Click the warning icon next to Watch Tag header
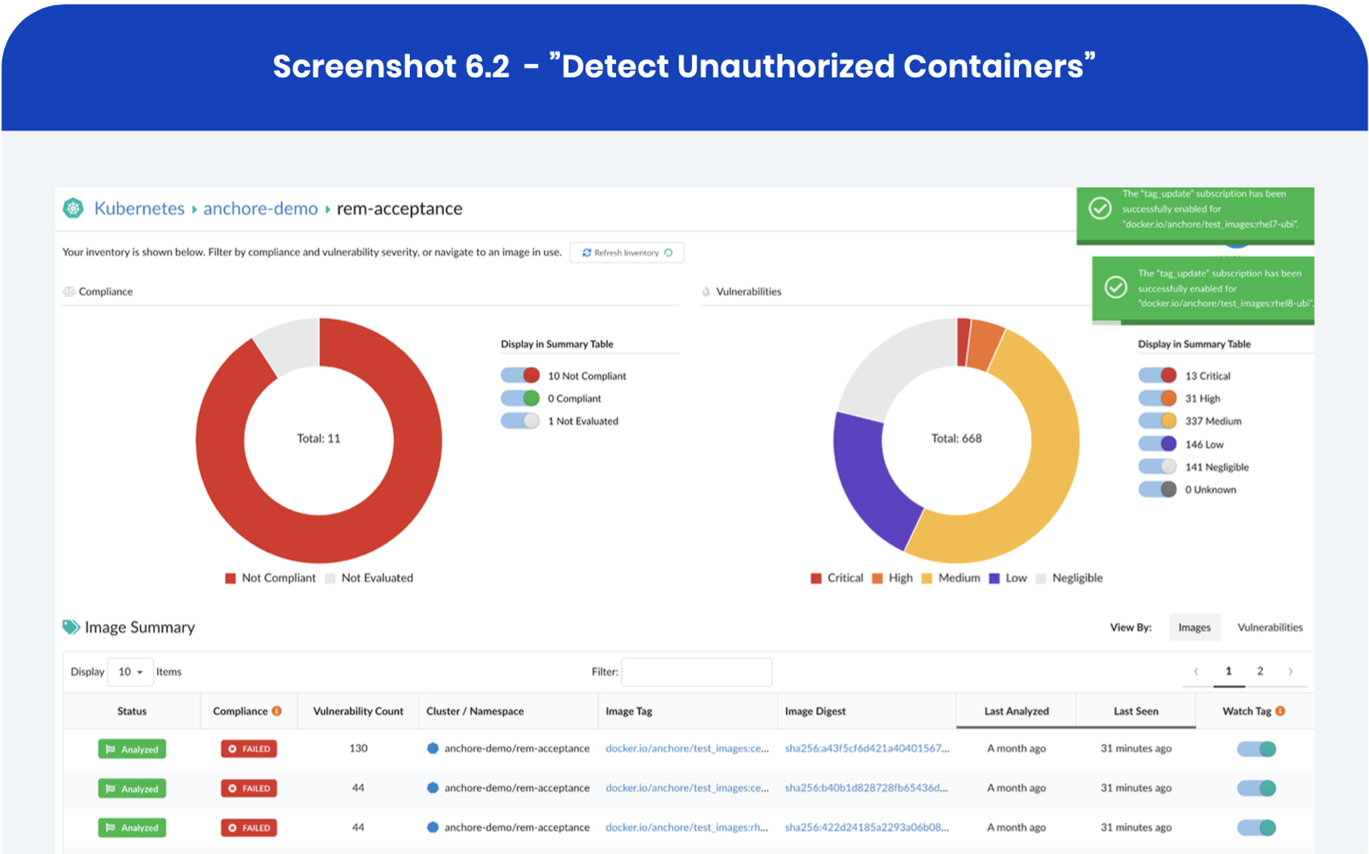 click(x=1283, y=710)
